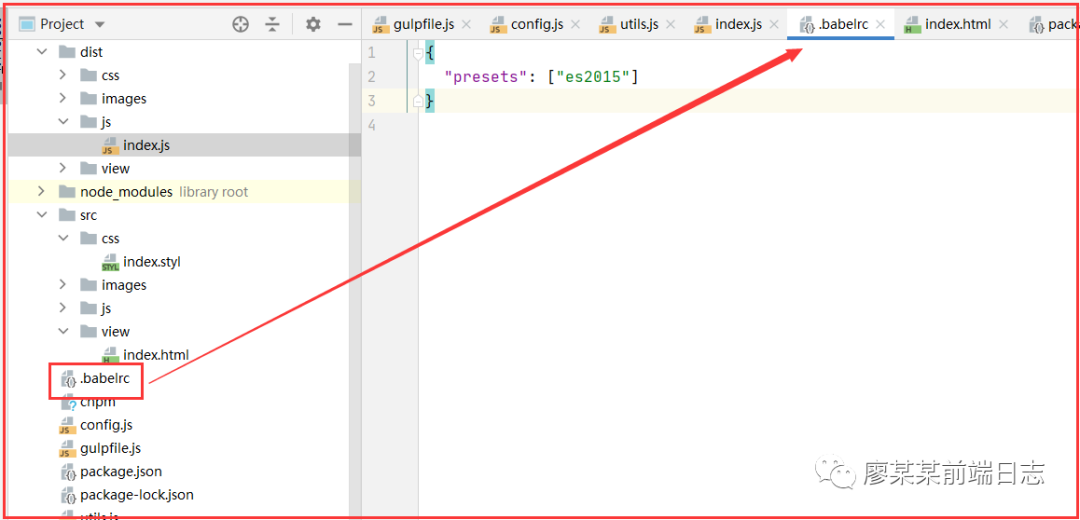
Task: Expand the node_modules folder
Action: click(x=41, y=191)
